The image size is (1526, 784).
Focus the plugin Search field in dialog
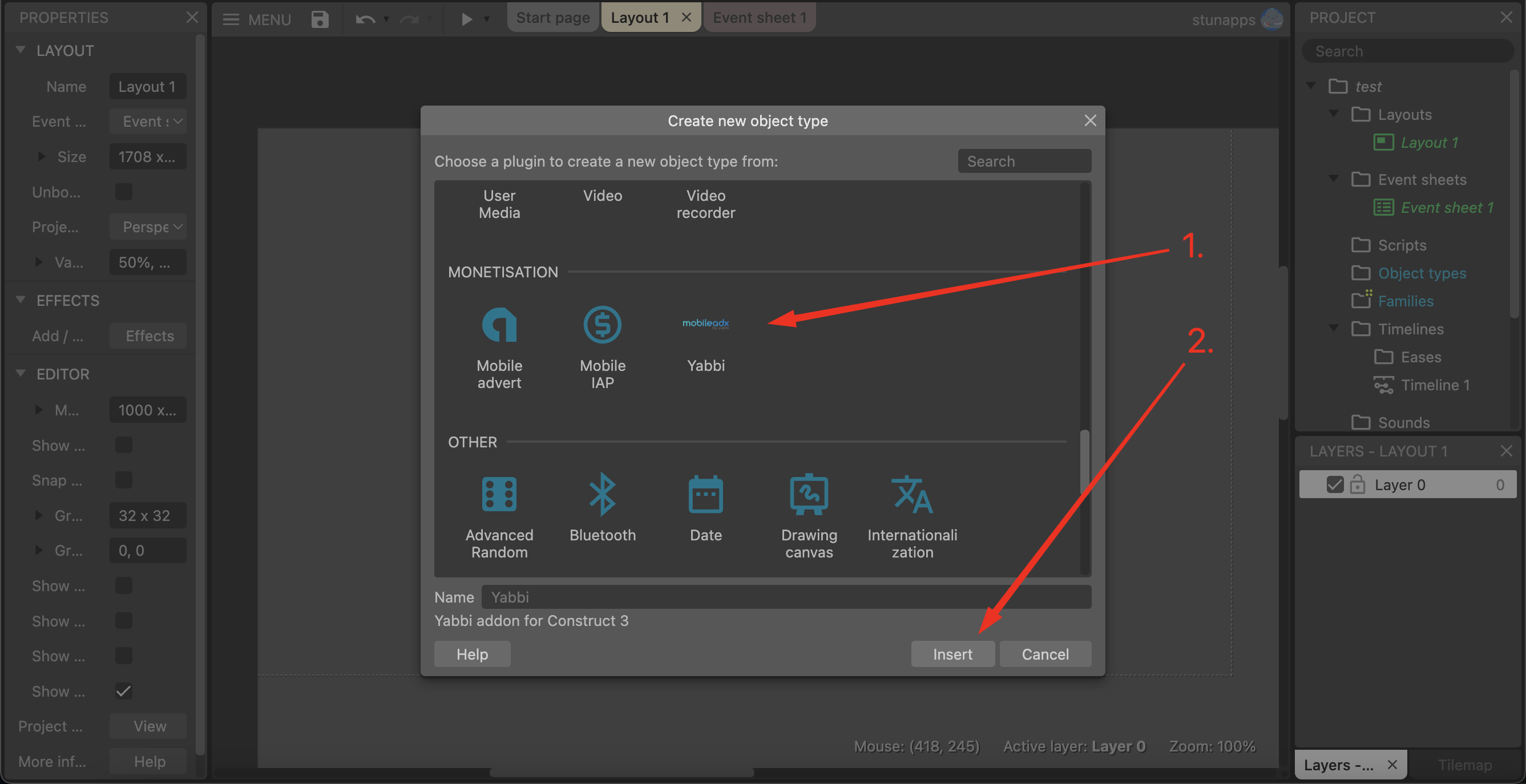click(x=1024, y=161)
